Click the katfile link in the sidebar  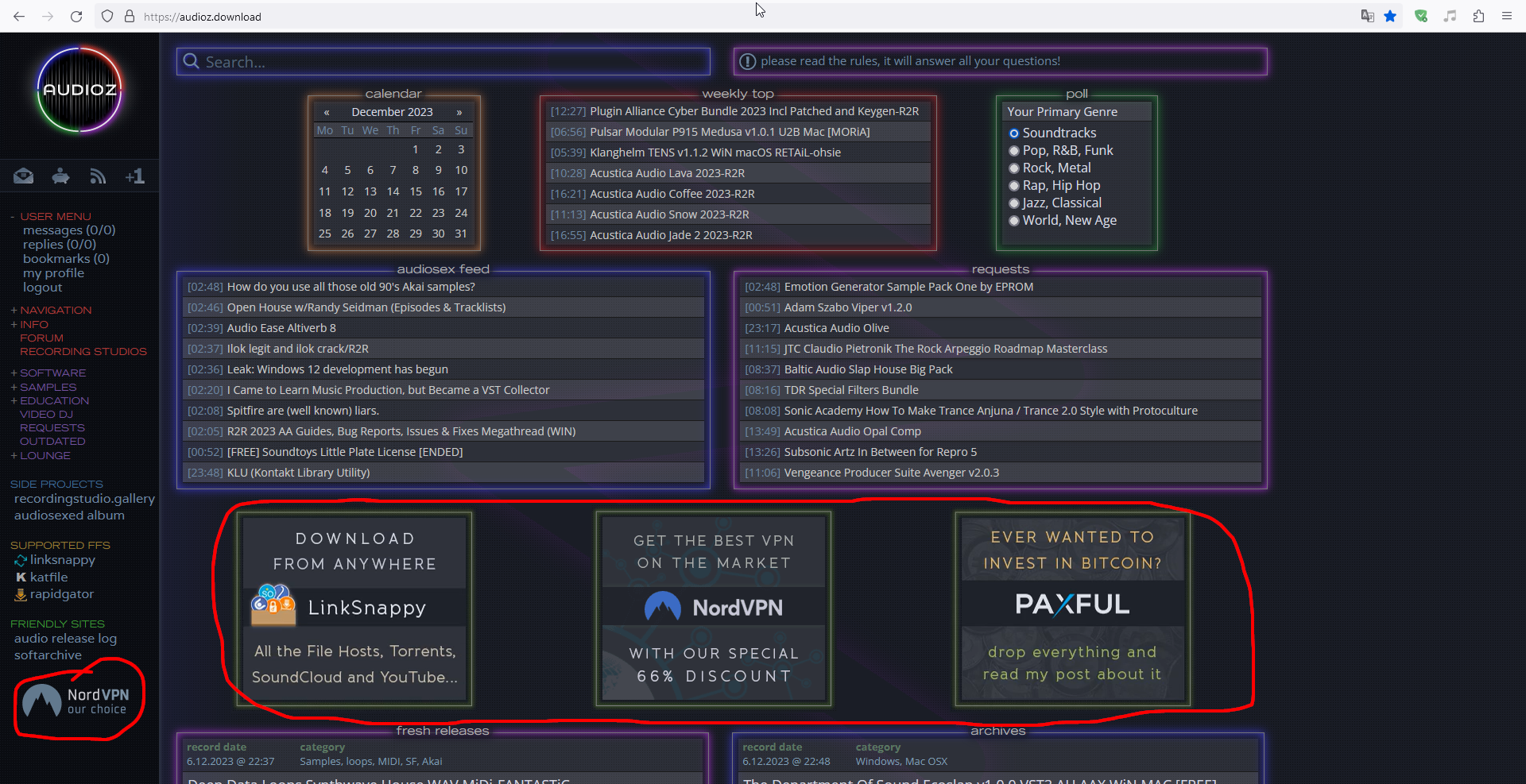pos(48,577)
